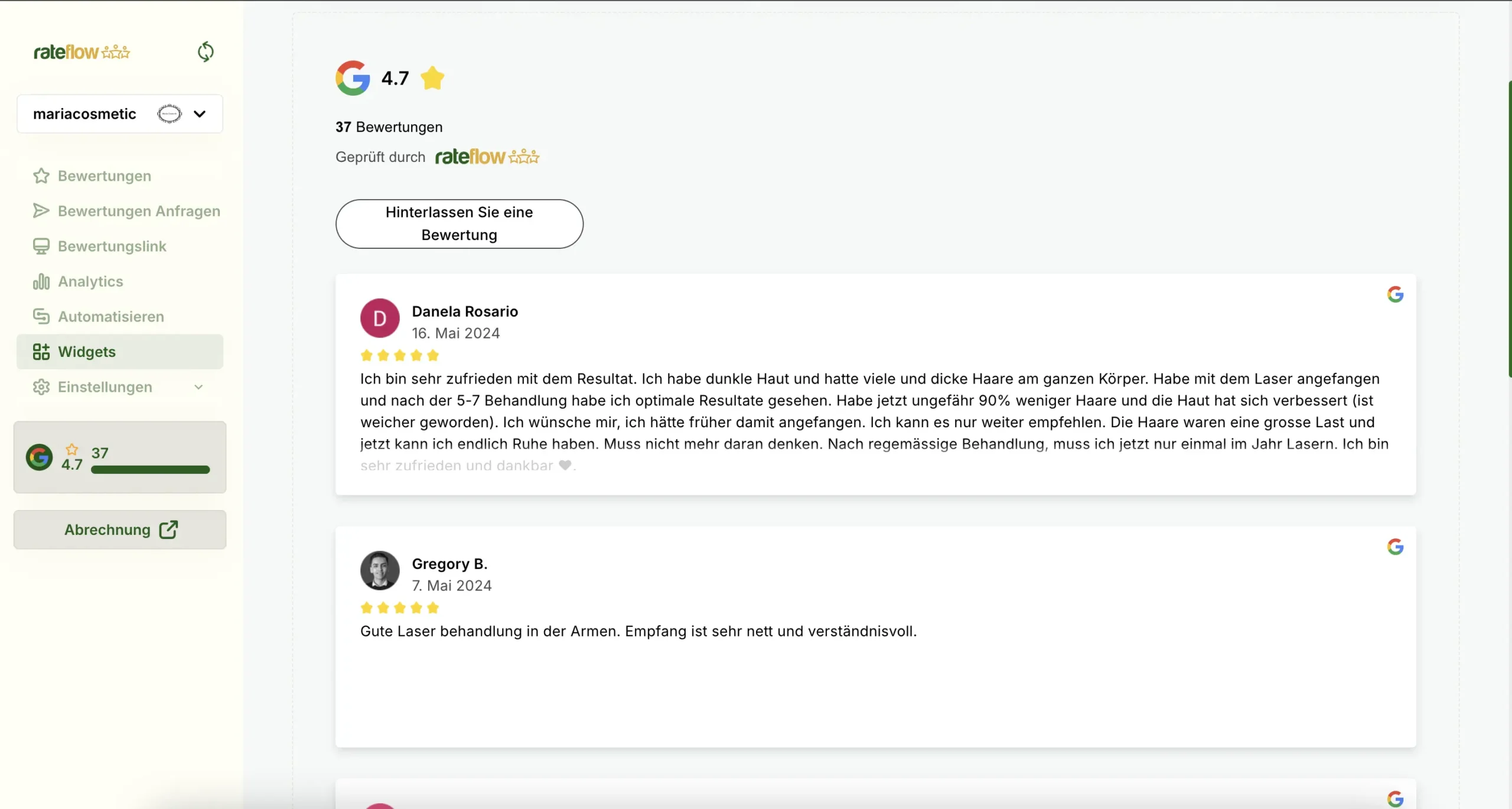1512x809 pixels.
Task: Click Google icon on Danela Rosario's review
Action: click(x=1395, y=294)
